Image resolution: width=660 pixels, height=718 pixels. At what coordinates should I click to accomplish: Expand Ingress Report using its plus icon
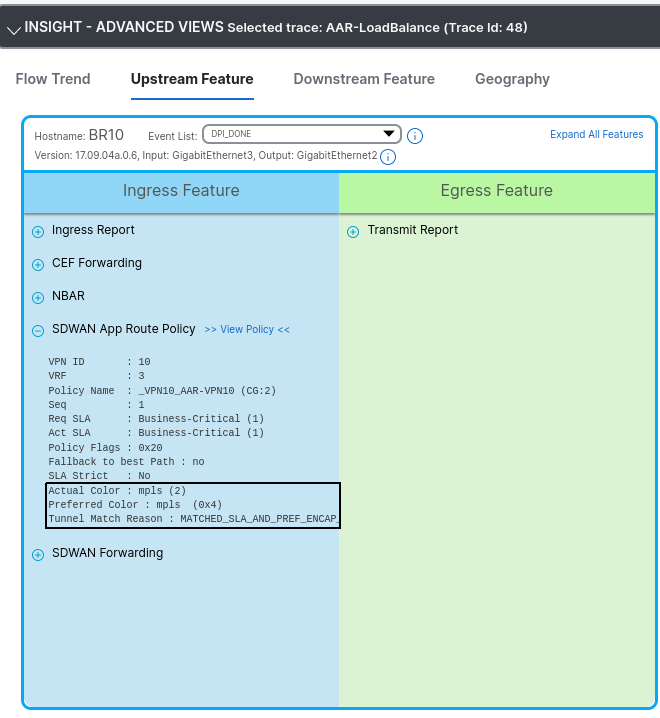click(x=38, y=231)
